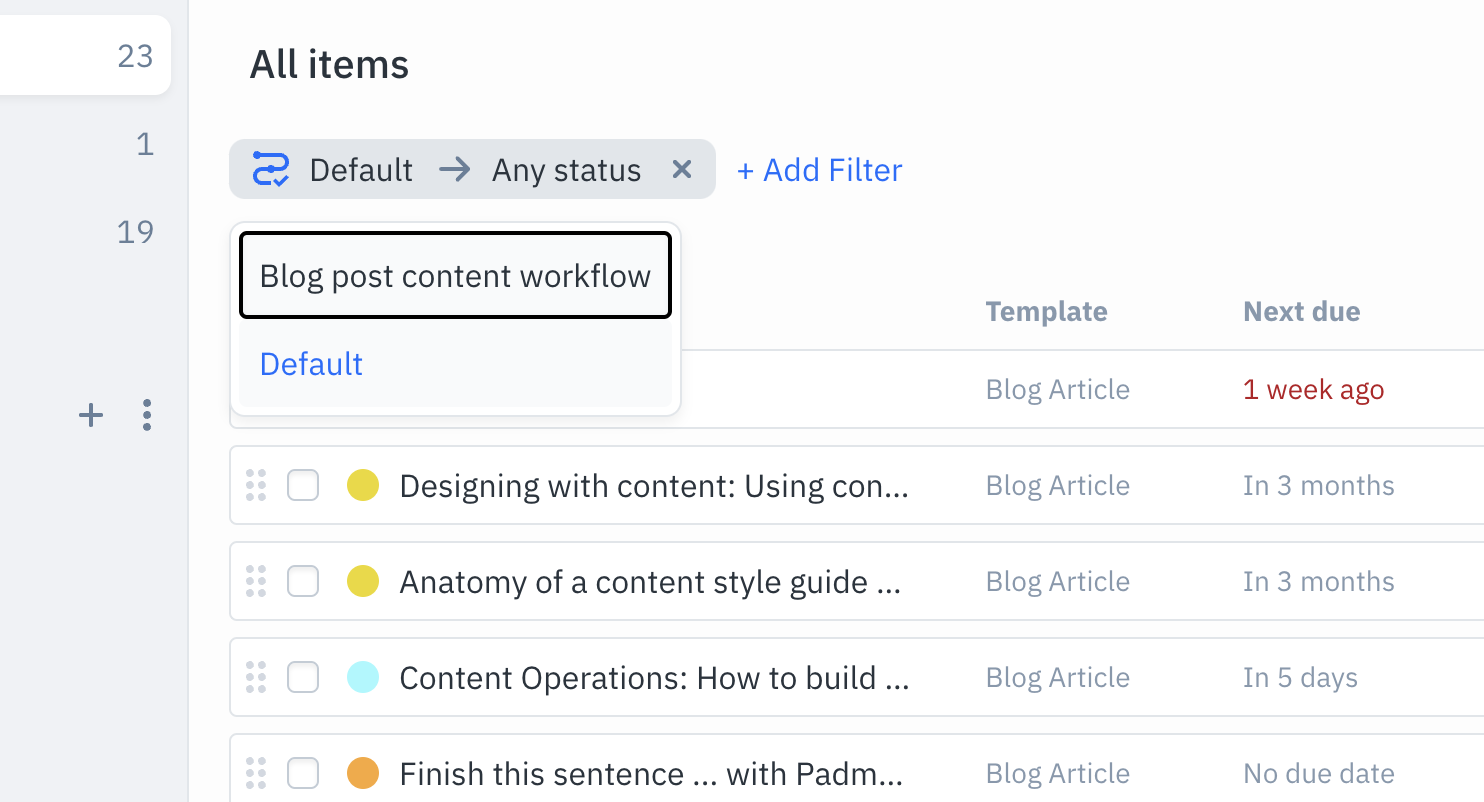
Task: Select 'Default' from the workflow list
Action: [x=310, y=364]
